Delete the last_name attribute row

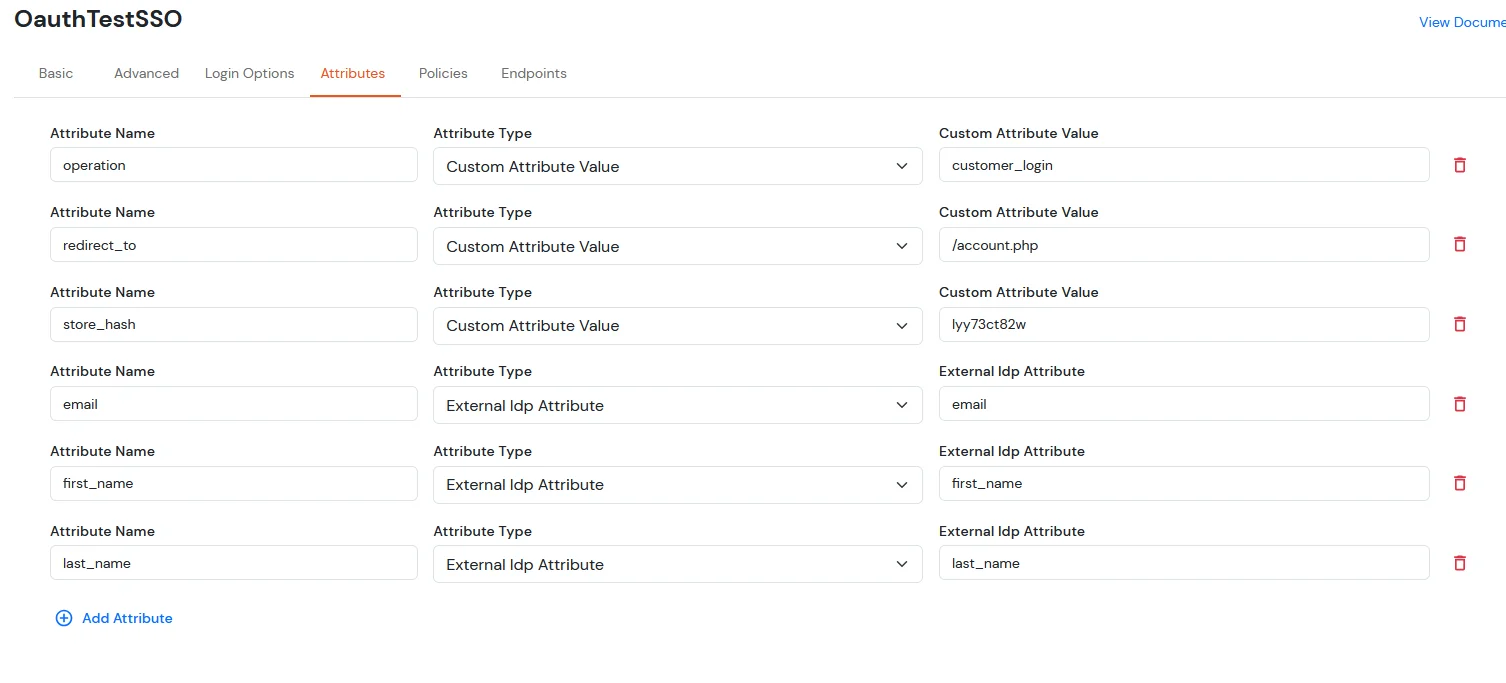coord(1459,563)
